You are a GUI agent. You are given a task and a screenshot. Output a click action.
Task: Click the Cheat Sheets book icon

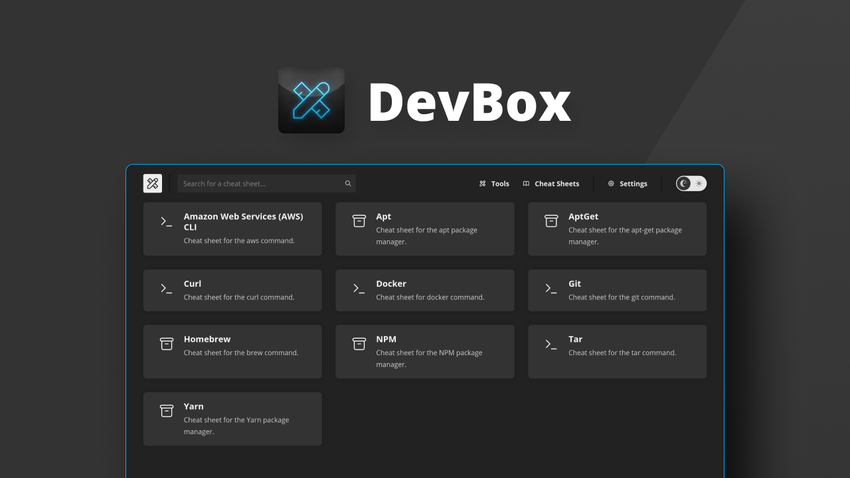(x=526, y=184)
